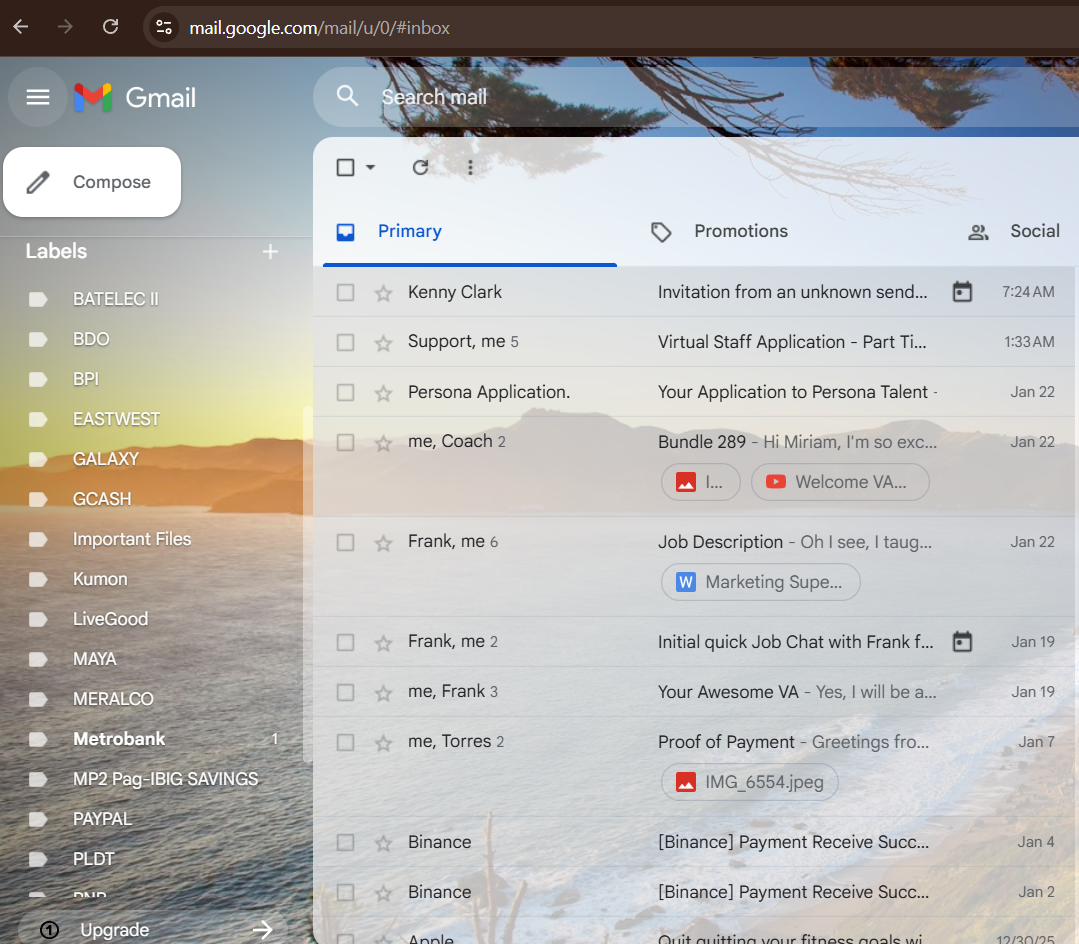Open the More options three-dot menu
The width and height of the screenshot is (1079, 944).
pyautogui.click(x=470, y=167)
